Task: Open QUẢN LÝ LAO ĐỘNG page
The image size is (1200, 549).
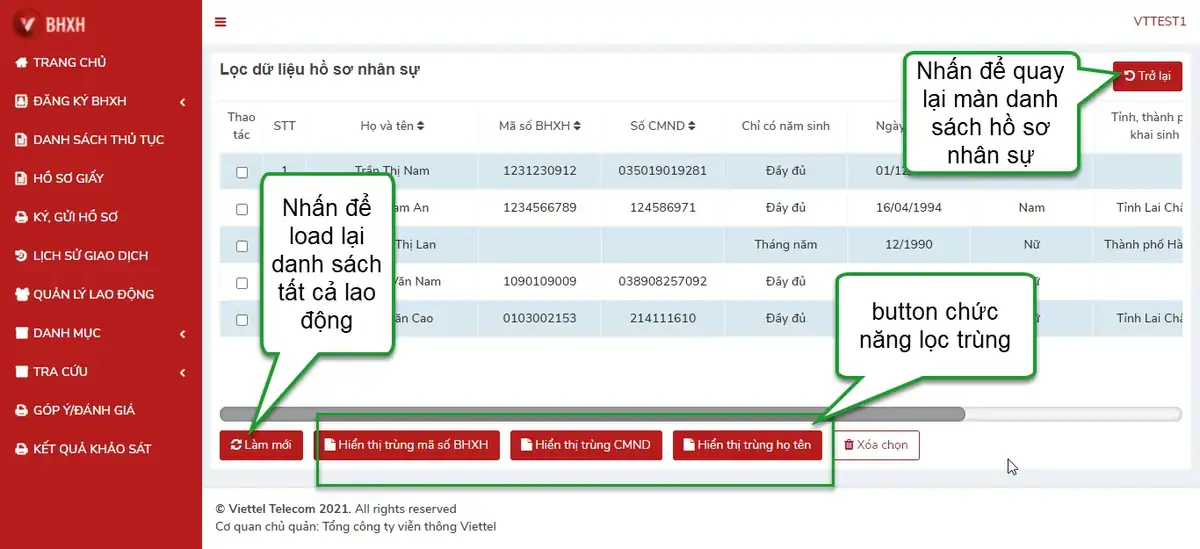Action: (x=93, y=294)
